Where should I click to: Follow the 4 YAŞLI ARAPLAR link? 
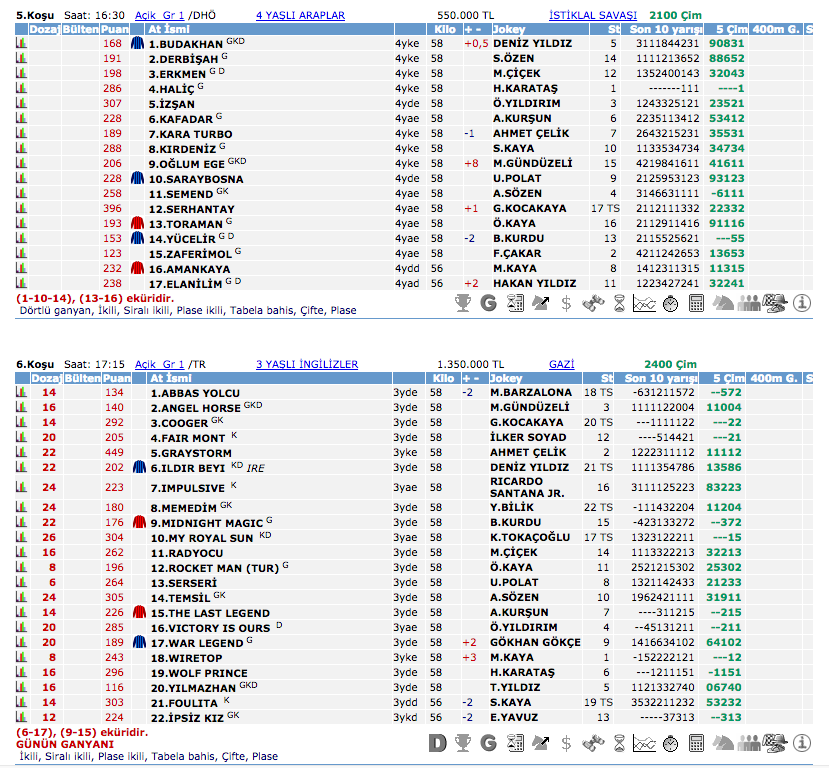(x=300, y=16)
